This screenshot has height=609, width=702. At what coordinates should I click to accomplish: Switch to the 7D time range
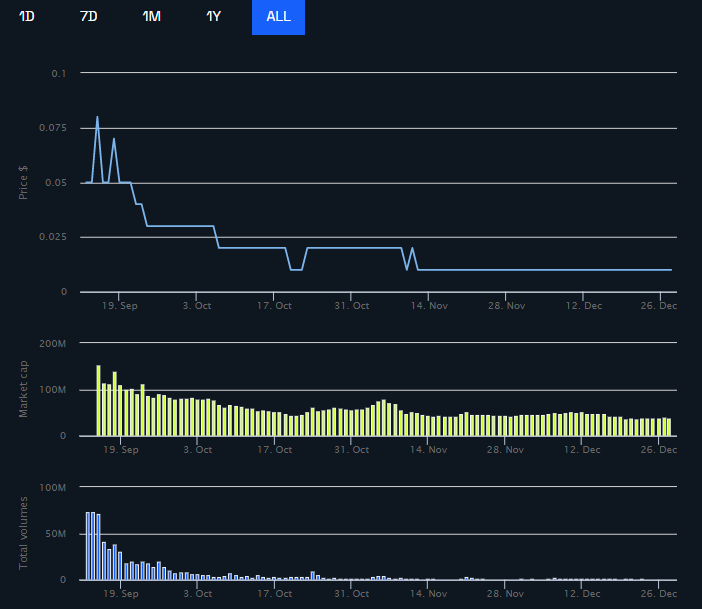coord(89,17)
